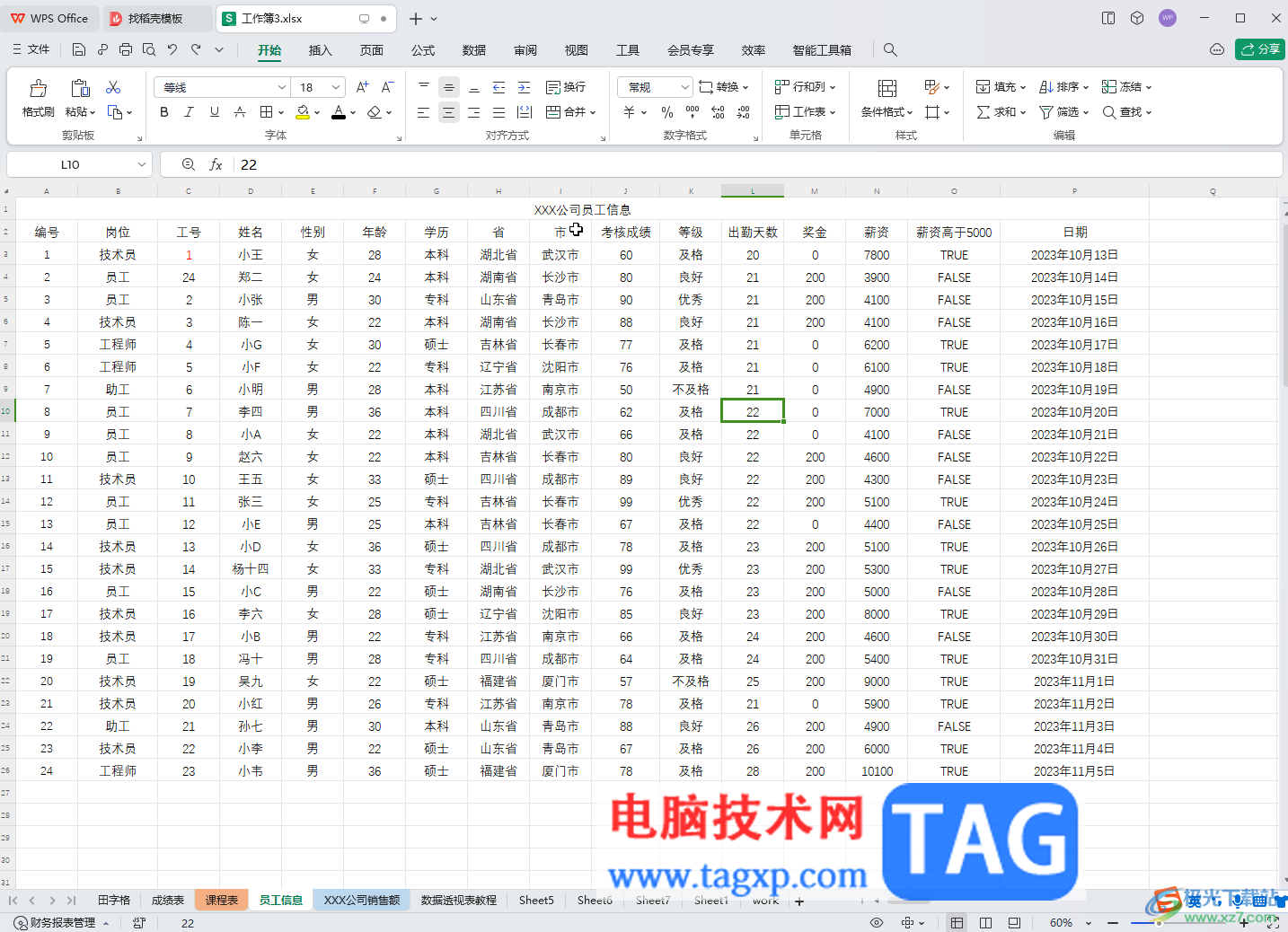Open the 视图 ribbon tab
The width and height of the screenshot is (1288, 932).
tap(577, 50)
